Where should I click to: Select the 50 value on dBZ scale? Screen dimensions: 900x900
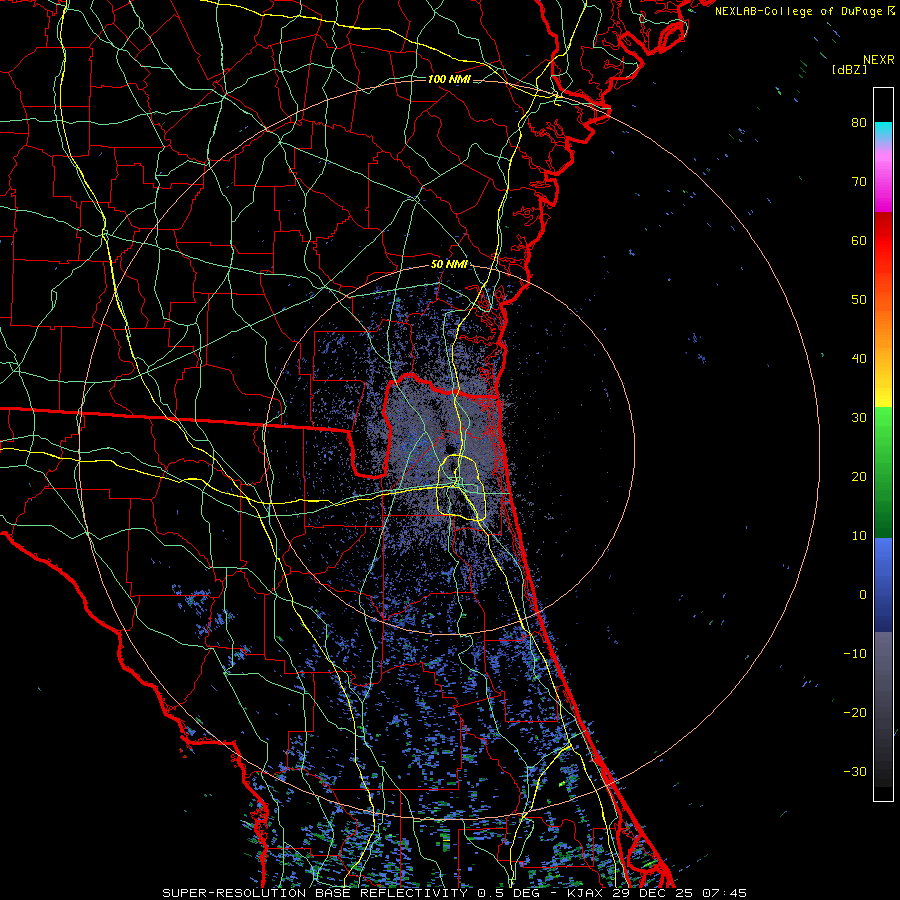(859, 300)
